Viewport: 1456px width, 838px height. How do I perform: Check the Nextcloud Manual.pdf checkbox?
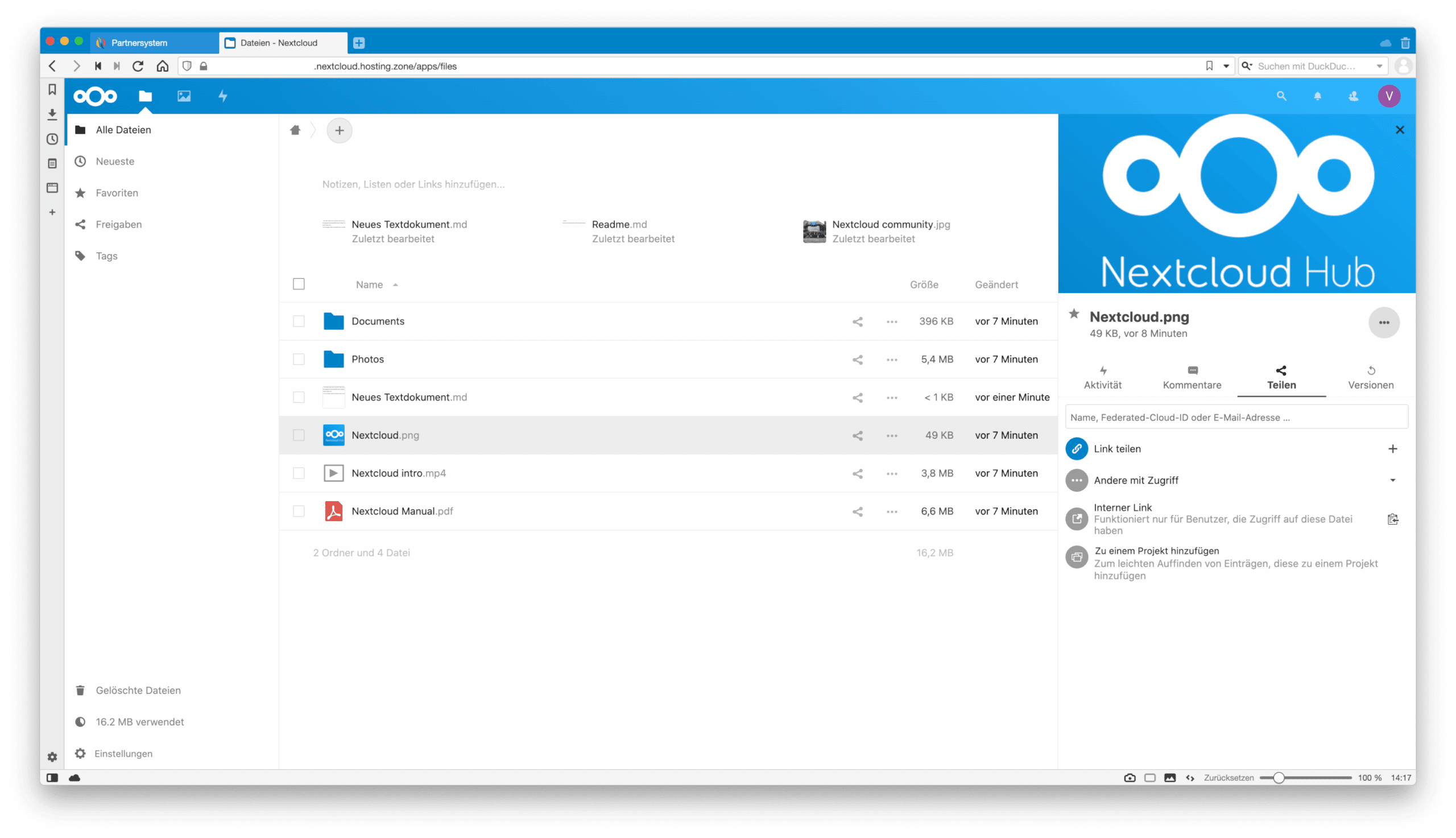coord(299,511)
